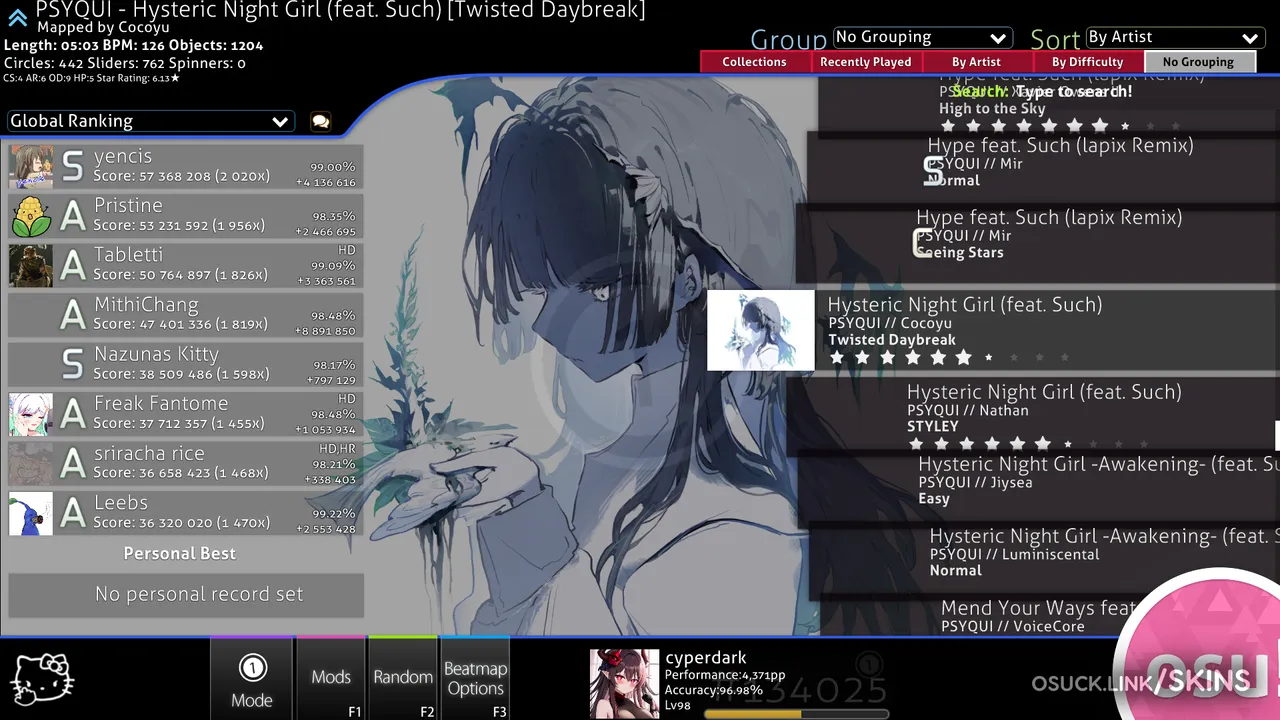Click the cyperdark user panel name
The height and width of the screenshot is (720, 1280).
point(706,658)
